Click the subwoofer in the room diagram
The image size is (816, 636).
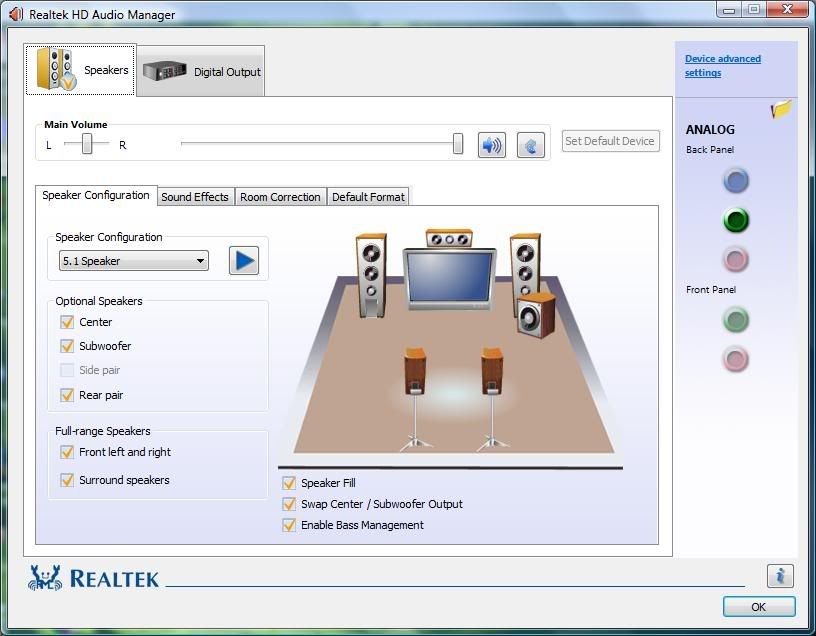536,315
